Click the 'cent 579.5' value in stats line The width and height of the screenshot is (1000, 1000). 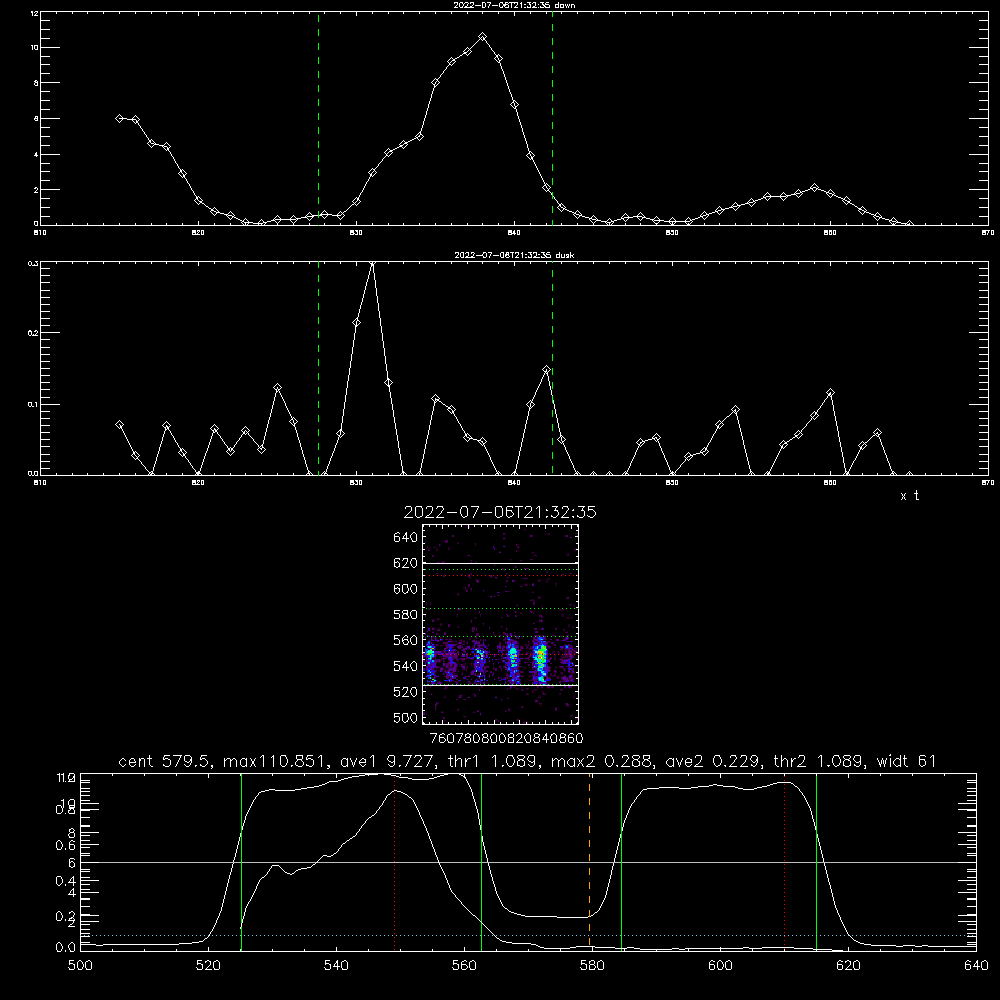pos(166,761)
